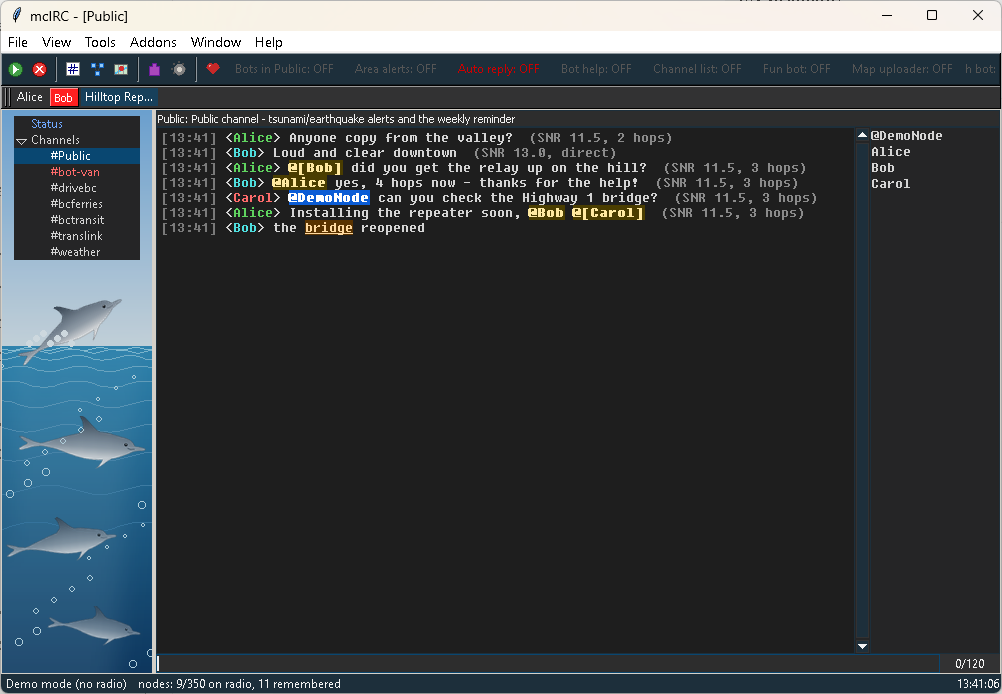
Task: Toggle Bot help OFF switch
Action: 596,68
